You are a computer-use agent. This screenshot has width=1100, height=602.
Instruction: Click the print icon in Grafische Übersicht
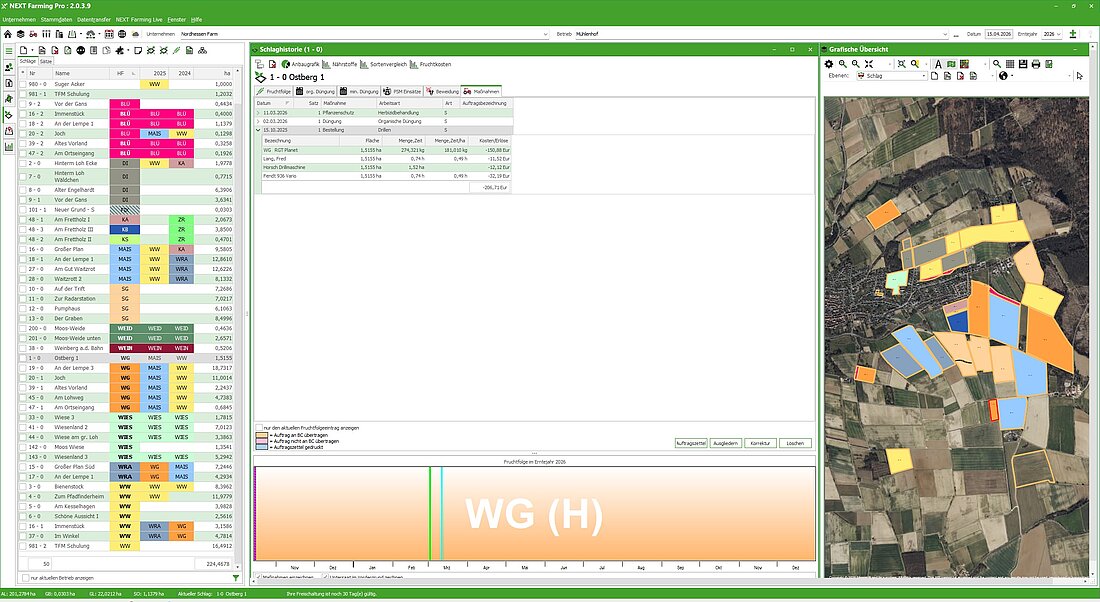pos(1035,63)
